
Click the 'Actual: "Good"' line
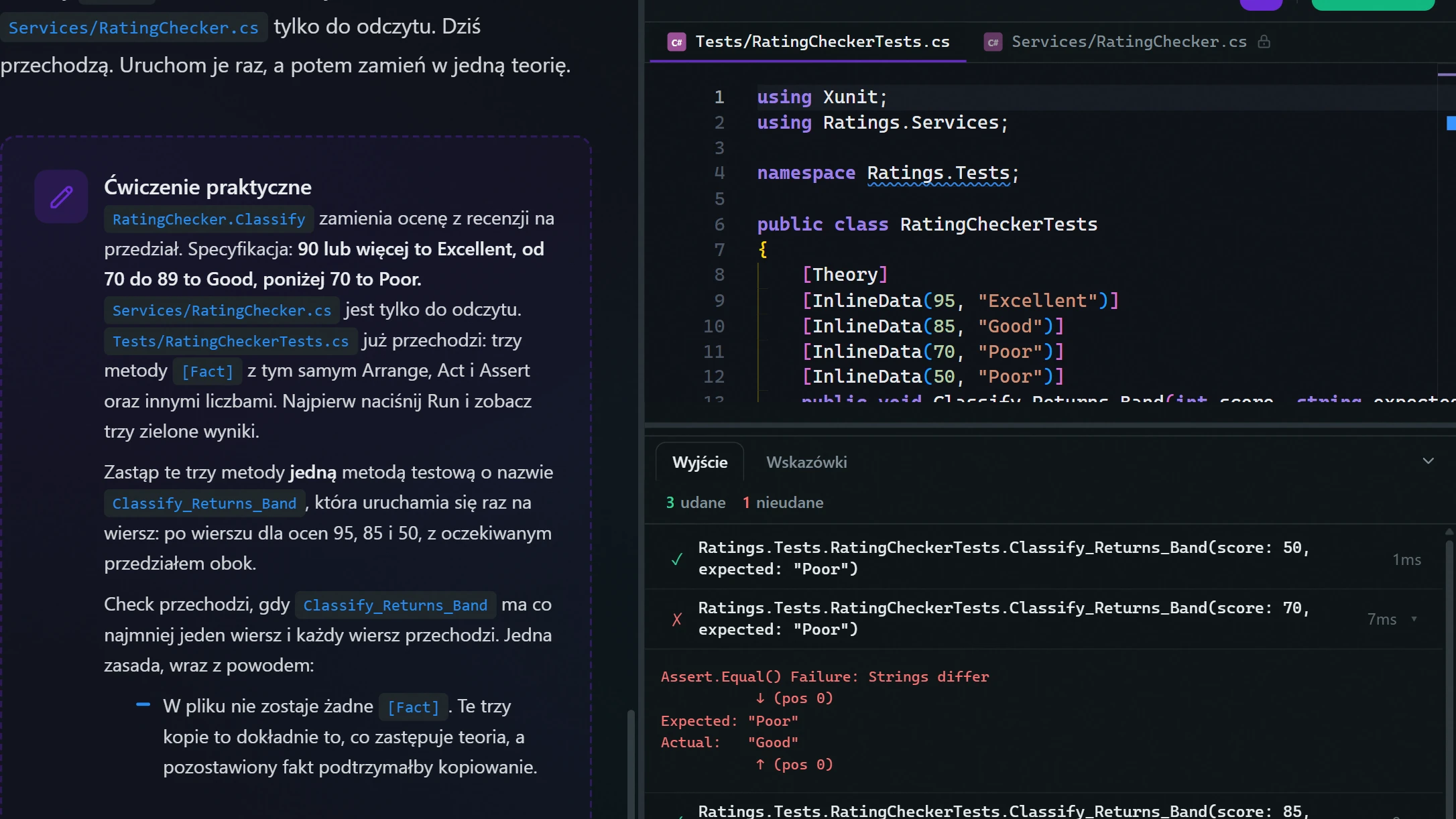pyautogui.click(x=729, y=743)
